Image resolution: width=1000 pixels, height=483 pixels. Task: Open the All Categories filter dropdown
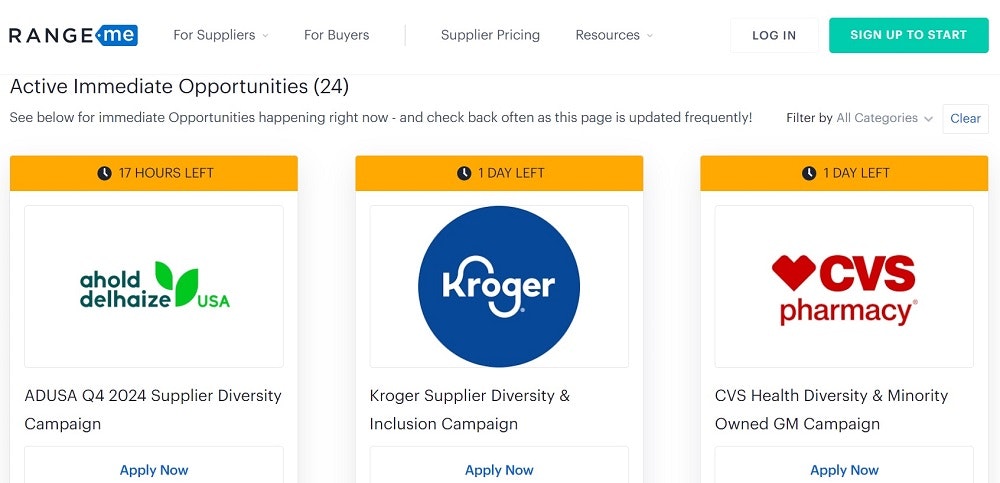pyautogui.click(x=884, y=118)
